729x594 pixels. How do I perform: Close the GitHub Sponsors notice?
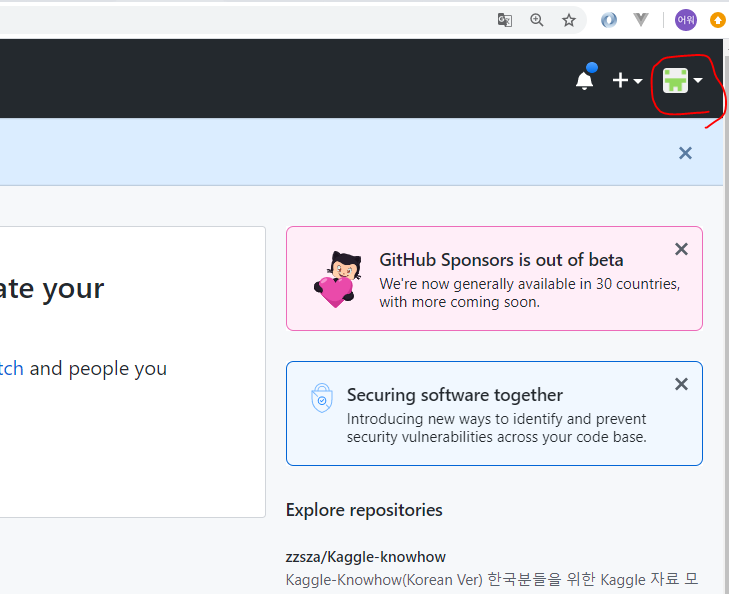[x=682, y=249]
